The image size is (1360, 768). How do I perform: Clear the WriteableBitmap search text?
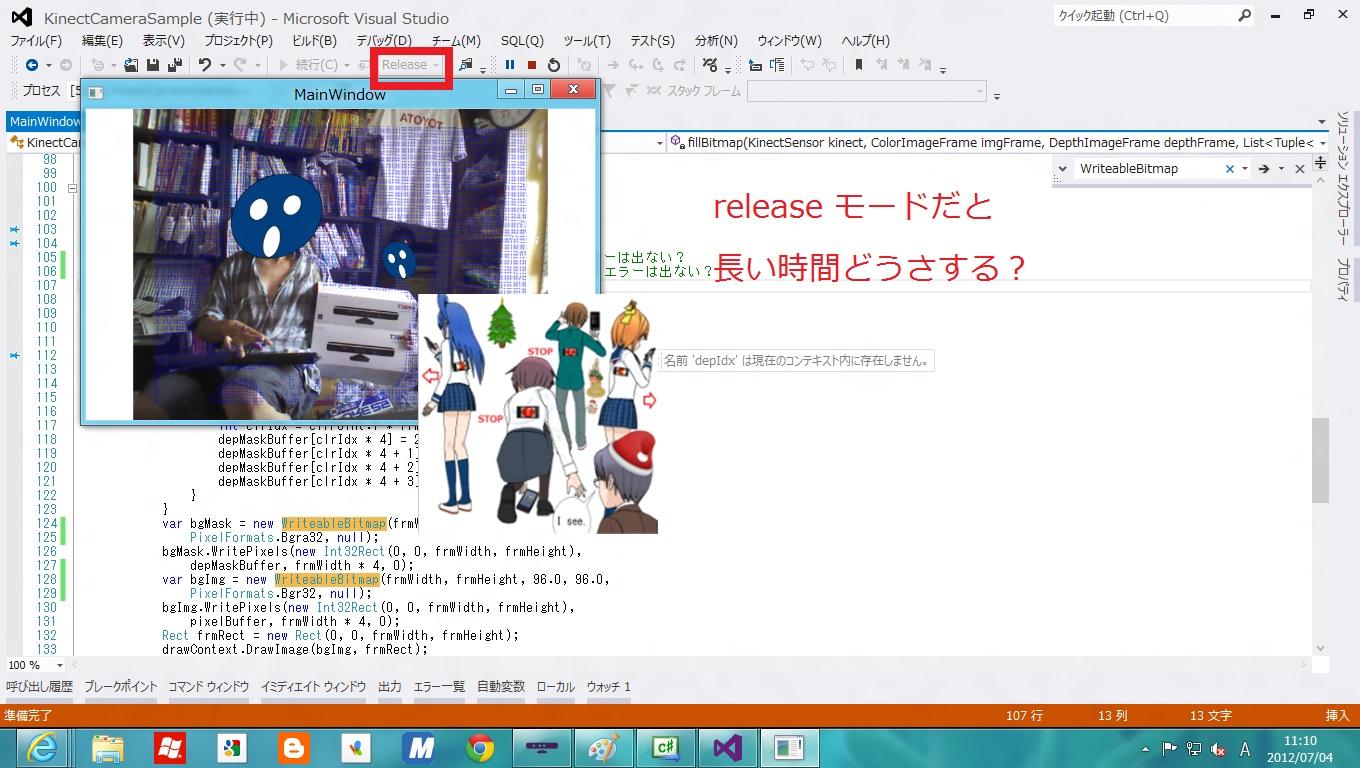[x=1230, y=169]
